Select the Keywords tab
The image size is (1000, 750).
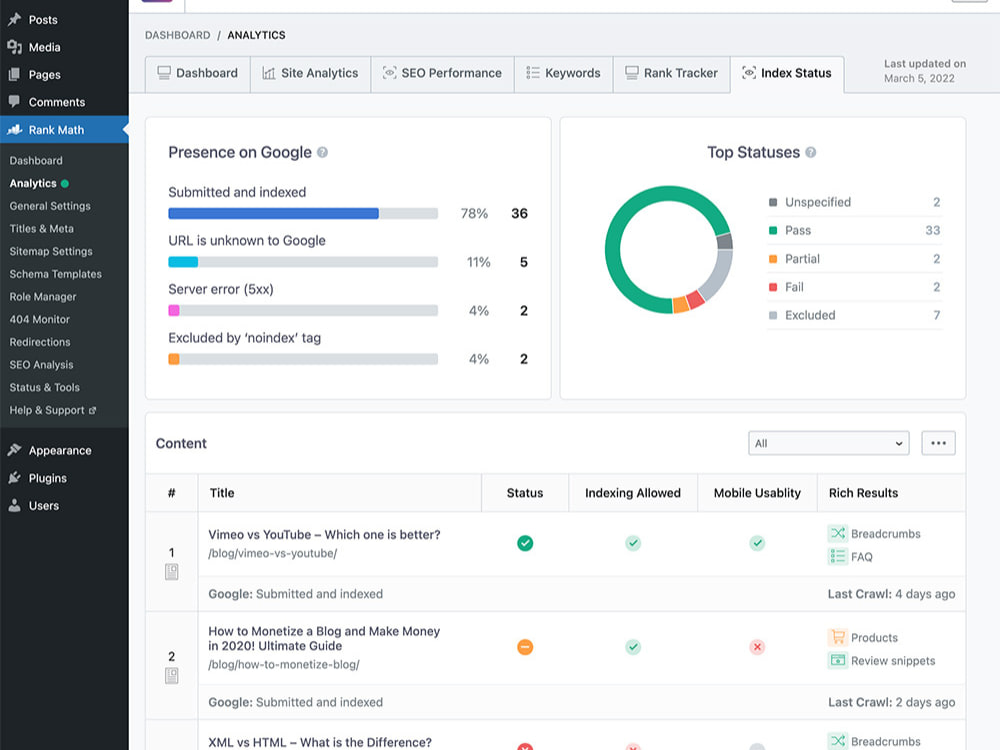point(564,73)
